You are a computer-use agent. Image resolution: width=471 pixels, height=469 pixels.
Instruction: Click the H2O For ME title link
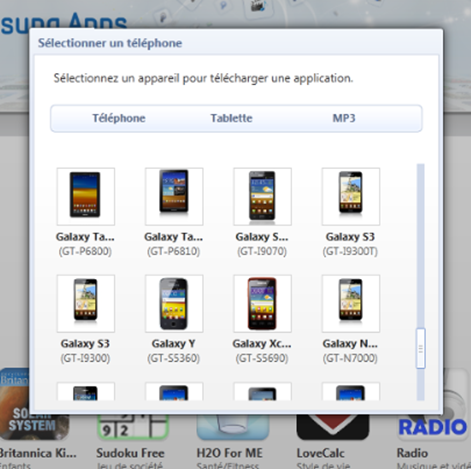coord(230,453)
